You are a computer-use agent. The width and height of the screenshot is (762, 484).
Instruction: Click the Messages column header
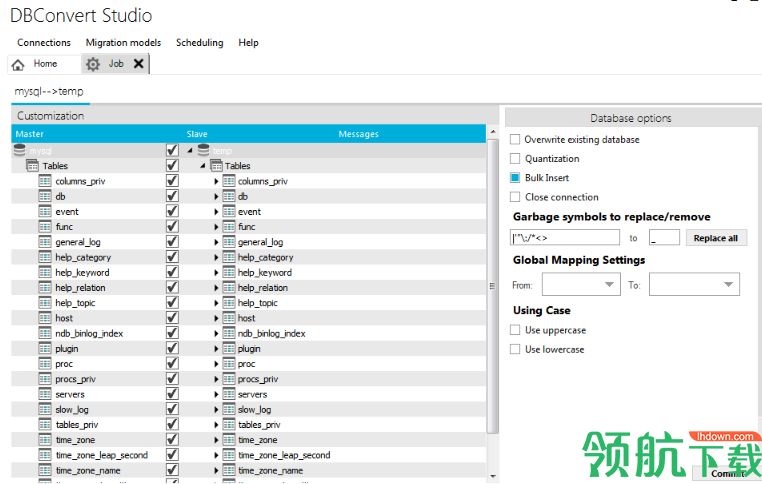[x=358, y=134]
